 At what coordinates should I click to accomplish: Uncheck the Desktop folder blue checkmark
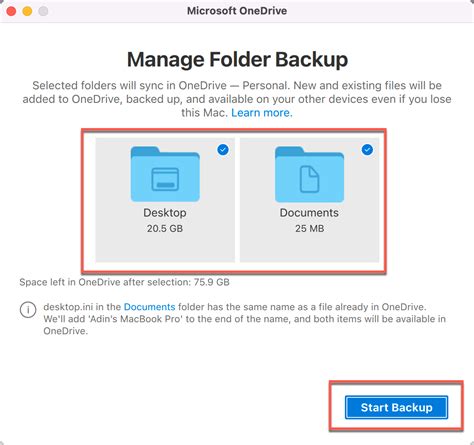(x=223, y=150)
